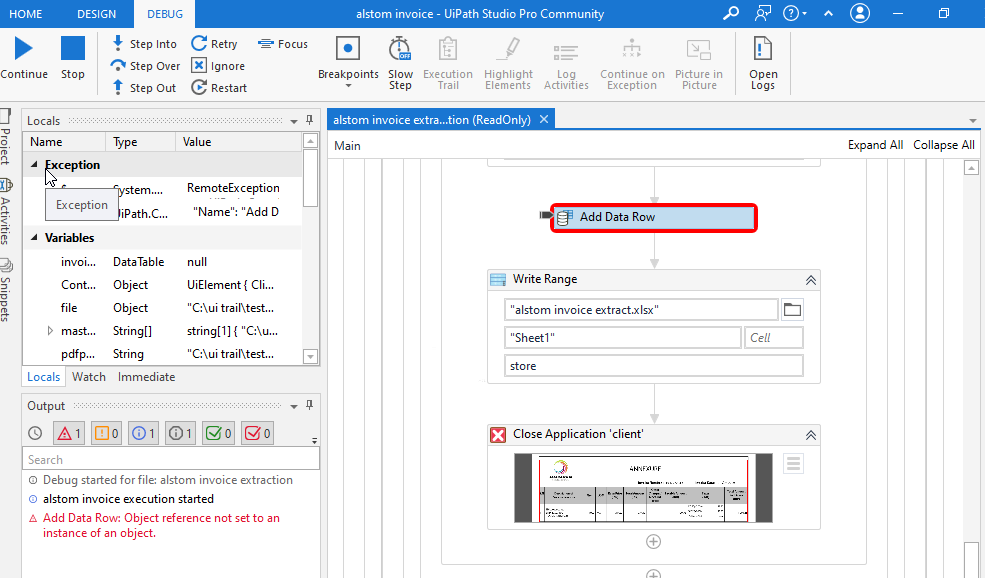The height and width of the screenshot is (578, 985).
Task: Click the invoice screenshot thumbnail
Action: 643,488
